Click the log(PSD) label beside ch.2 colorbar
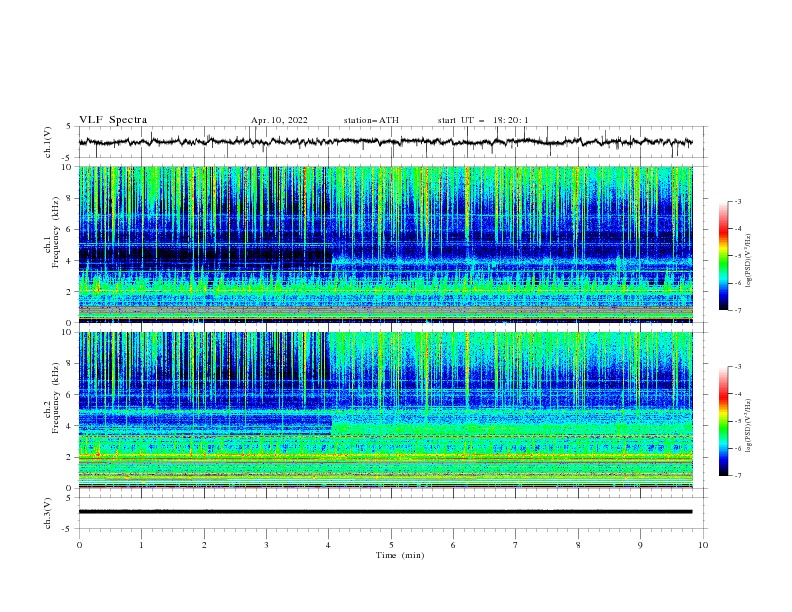The image size is (792, 612). click(749, 425)
